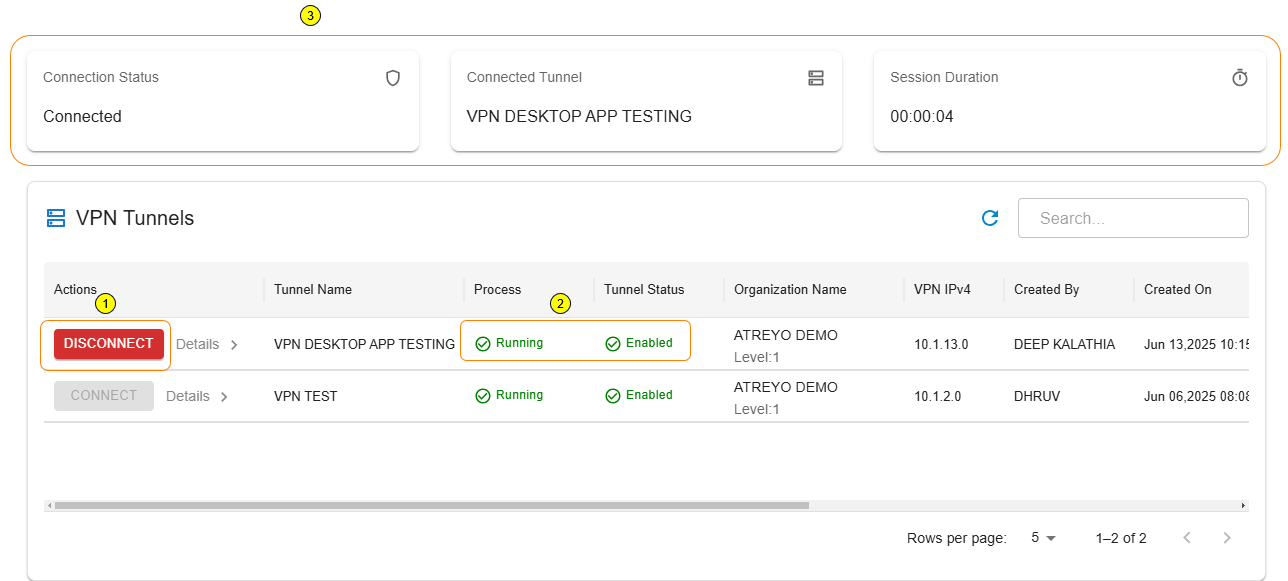This screenshot has height=581, width=1288.
Task: Click the Created By column header
Action: [x=1046, y=290]
